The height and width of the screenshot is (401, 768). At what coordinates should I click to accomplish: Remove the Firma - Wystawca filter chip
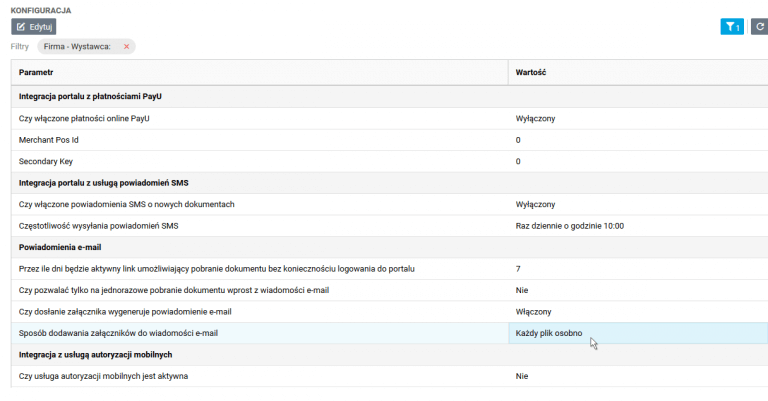click(127, 46)
